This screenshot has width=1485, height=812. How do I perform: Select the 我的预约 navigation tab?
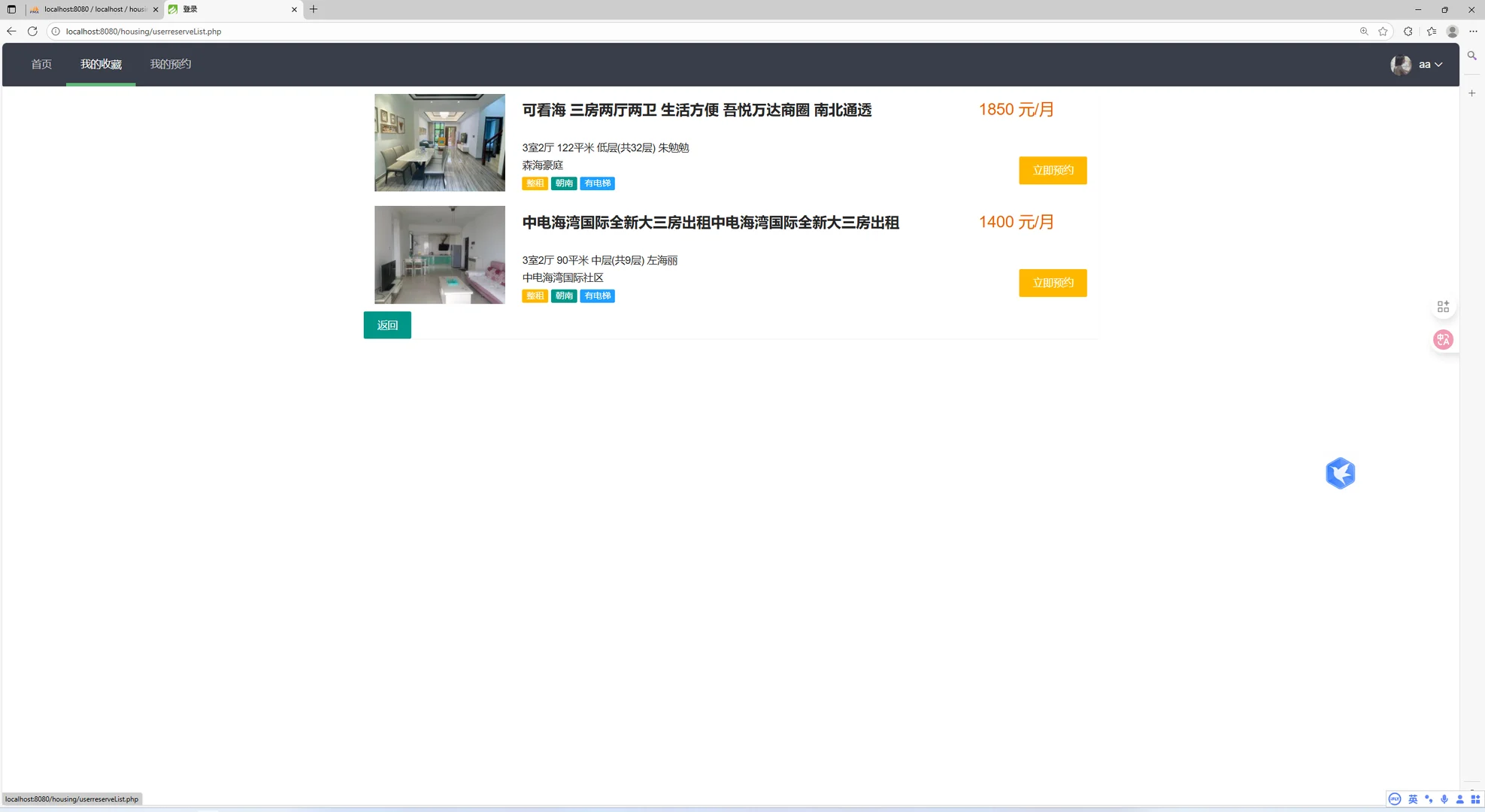pos(171,64)
